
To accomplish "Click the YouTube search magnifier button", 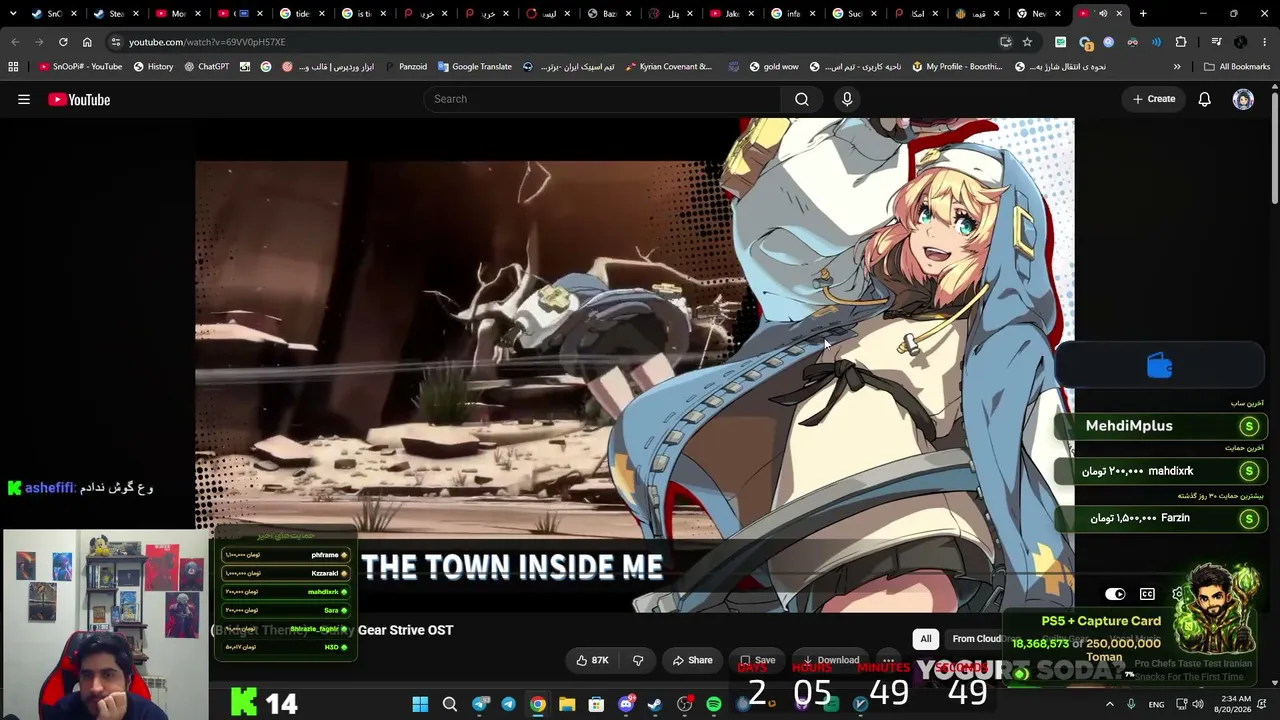I will click(x=802, y=99).
